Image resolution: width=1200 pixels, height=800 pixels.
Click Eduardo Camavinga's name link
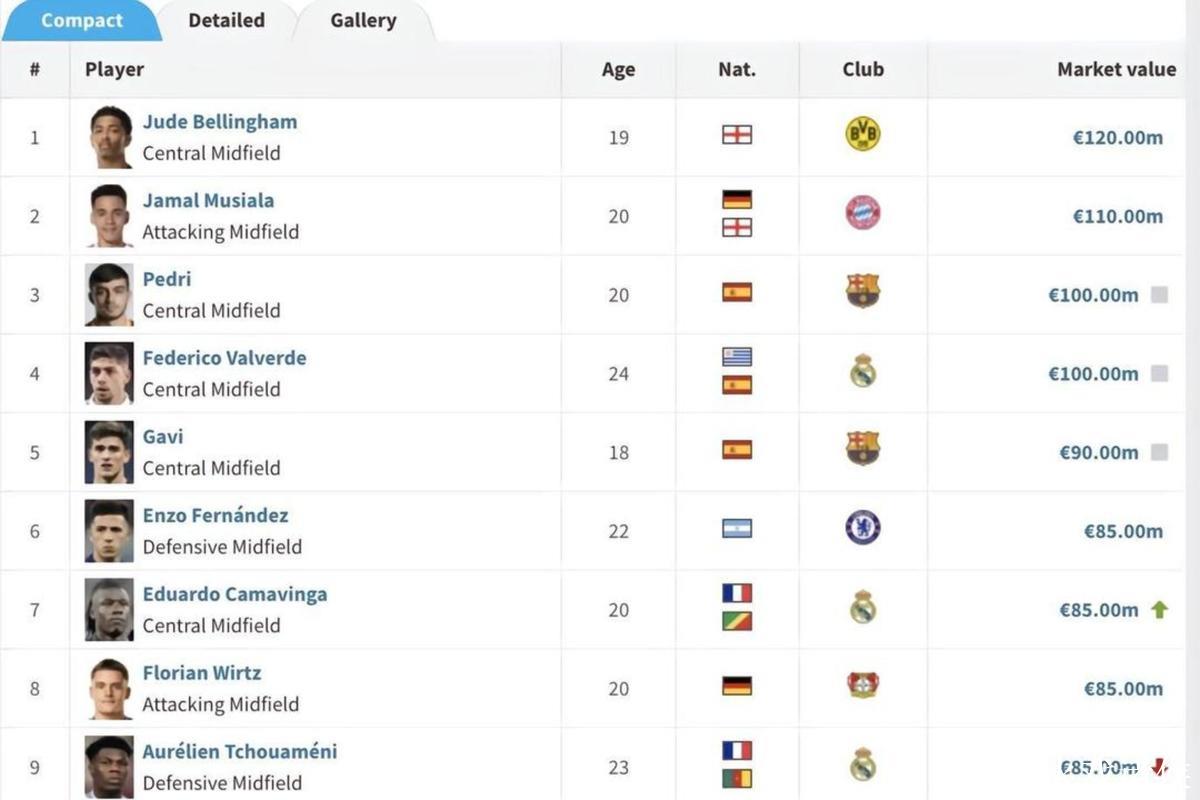[235, 594]
